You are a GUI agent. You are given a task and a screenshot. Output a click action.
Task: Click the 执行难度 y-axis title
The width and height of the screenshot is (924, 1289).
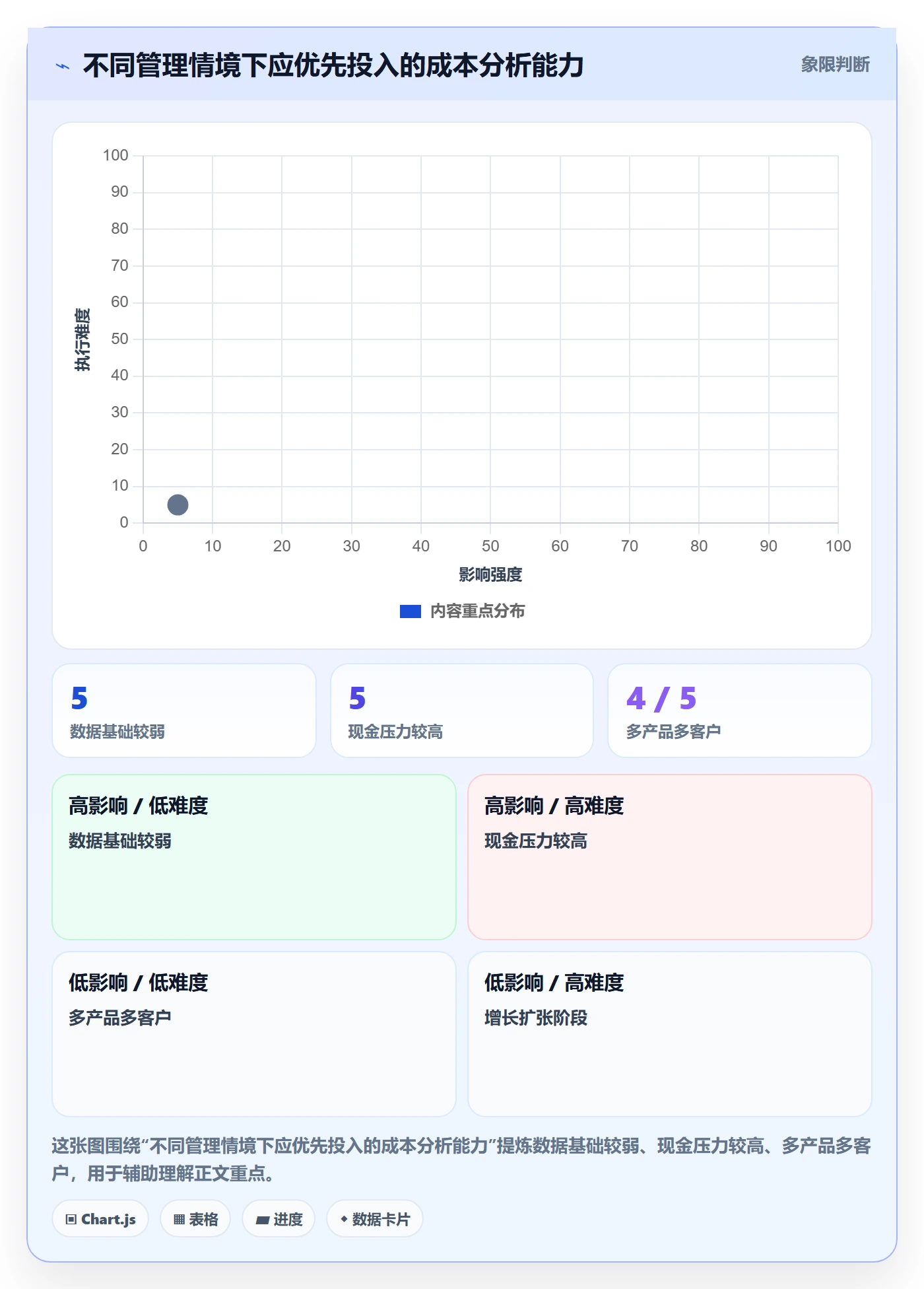click(82, 339)
